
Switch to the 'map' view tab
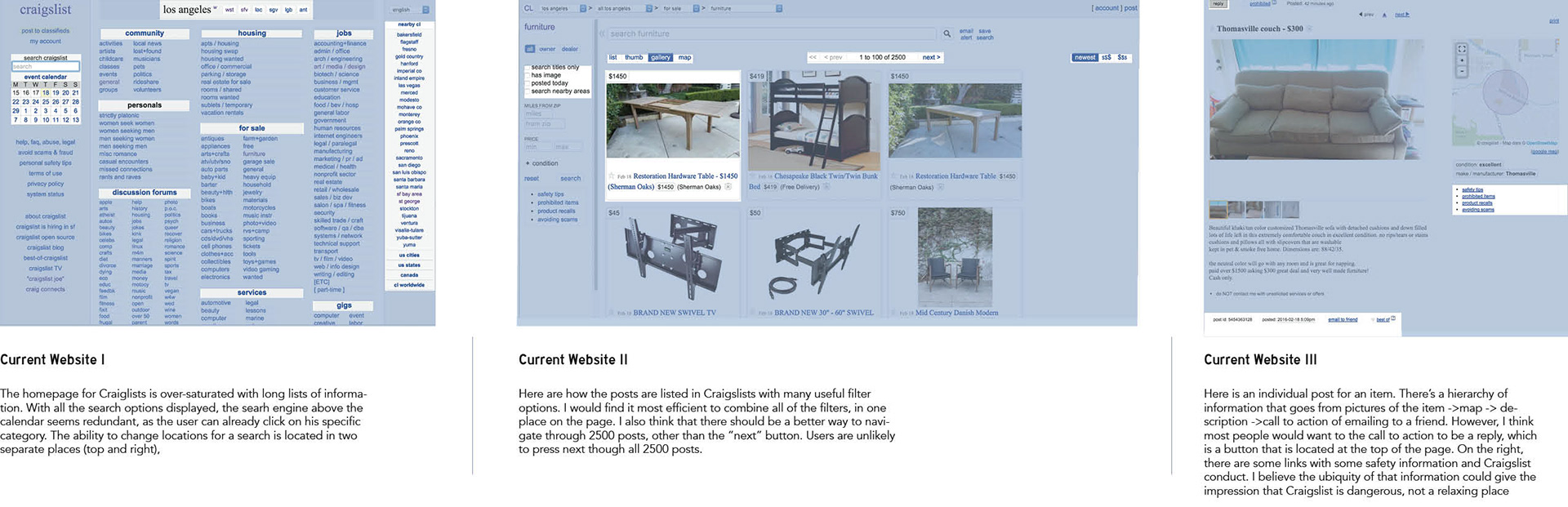(684, 58)
